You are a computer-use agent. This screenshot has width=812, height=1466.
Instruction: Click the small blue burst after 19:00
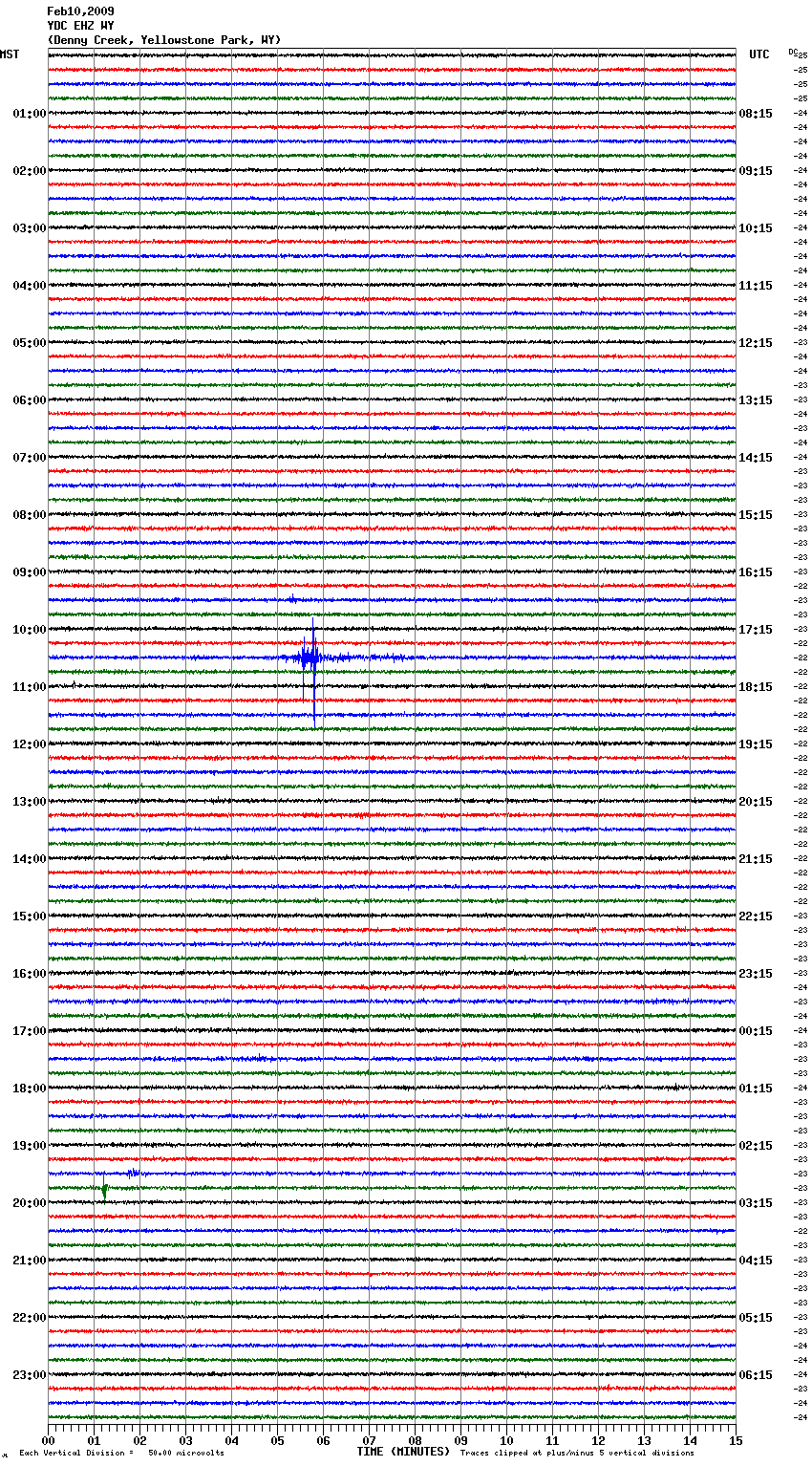coord(133,1173)
